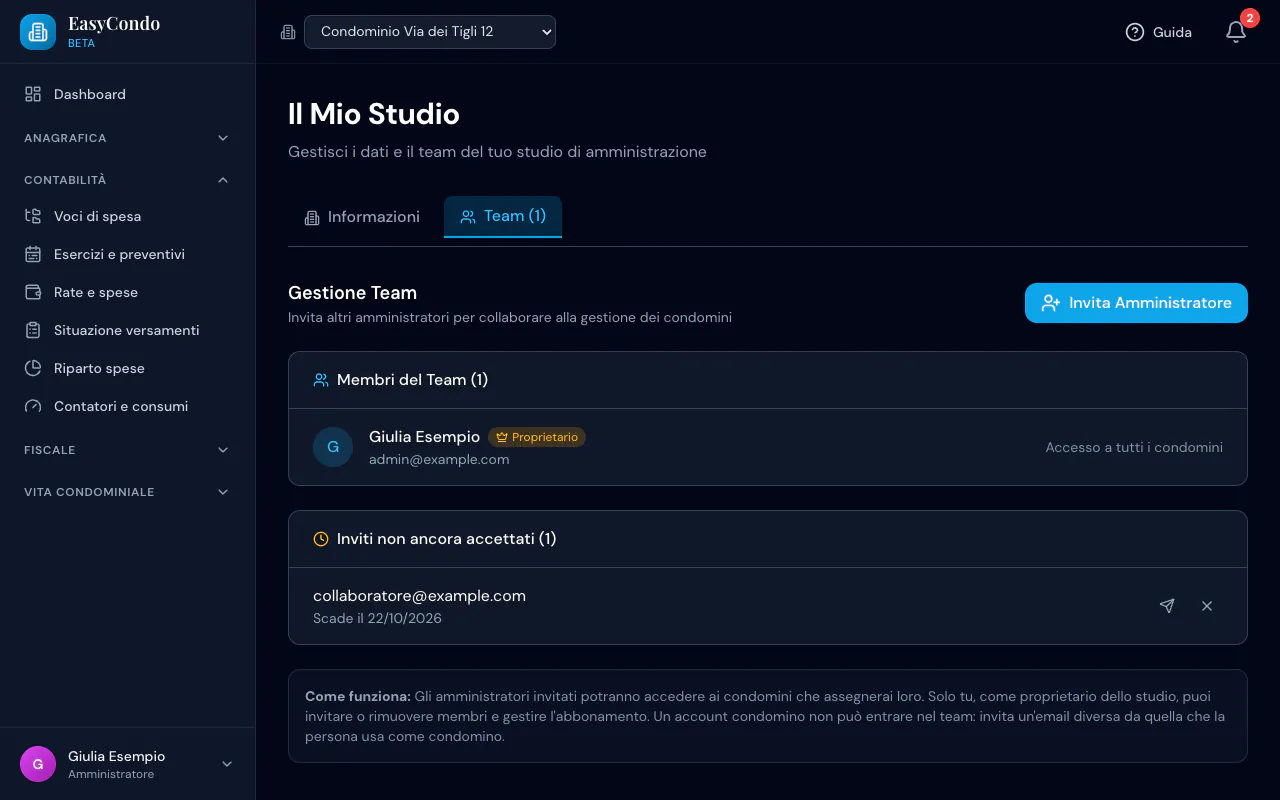
Task: Expand the Anagrafica section
Action: click(x=128, y=138)
